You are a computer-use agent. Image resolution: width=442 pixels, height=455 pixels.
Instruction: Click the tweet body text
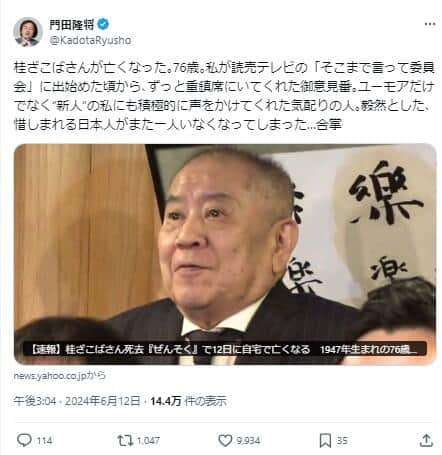224,96
